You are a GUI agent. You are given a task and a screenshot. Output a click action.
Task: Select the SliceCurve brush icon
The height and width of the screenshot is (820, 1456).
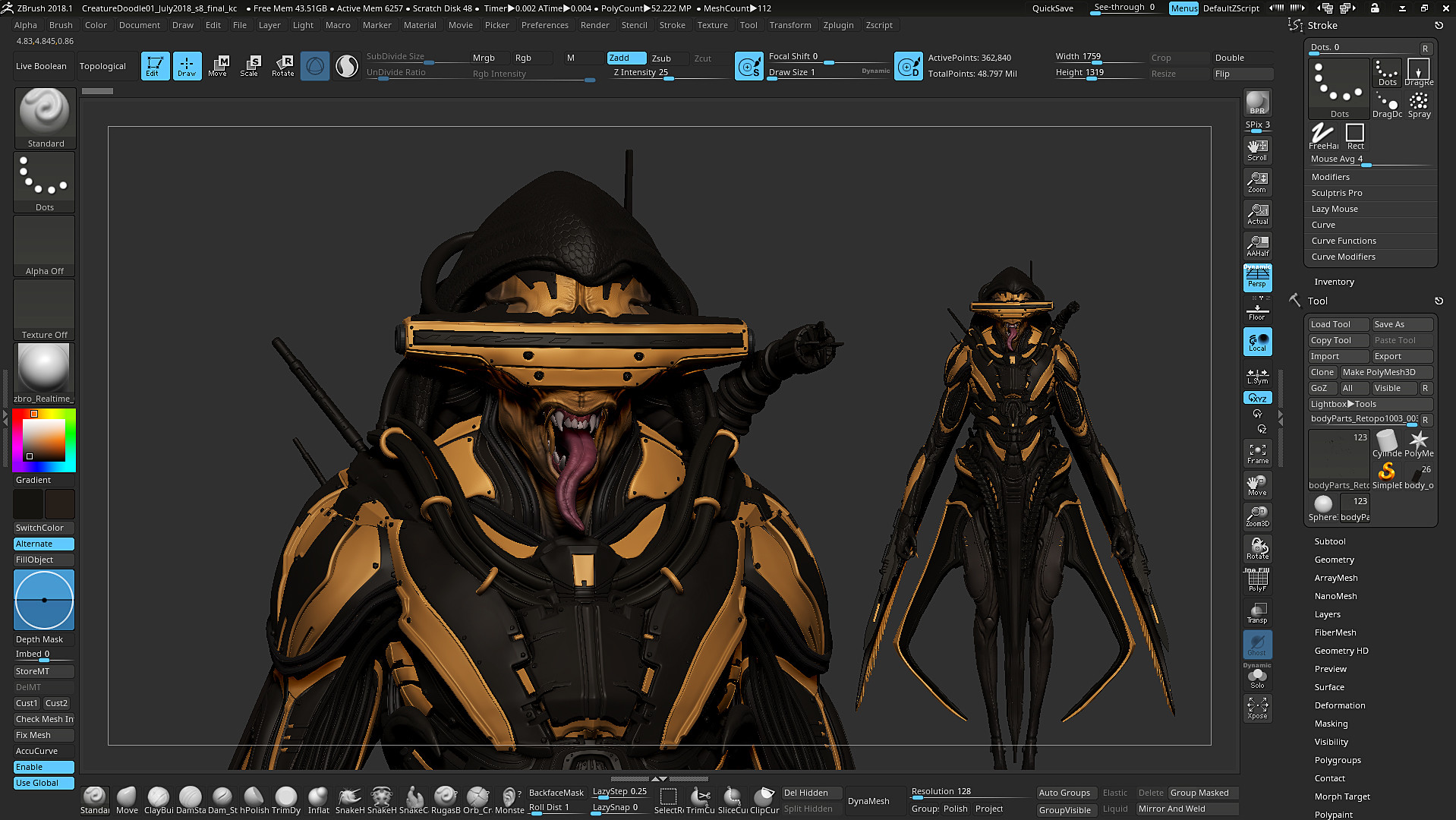pos(733,800)
